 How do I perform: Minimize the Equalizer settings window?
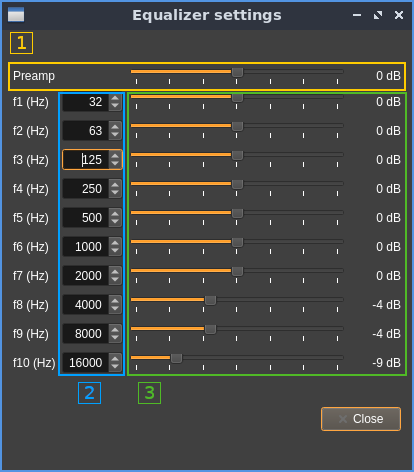[x=357, y=15]
